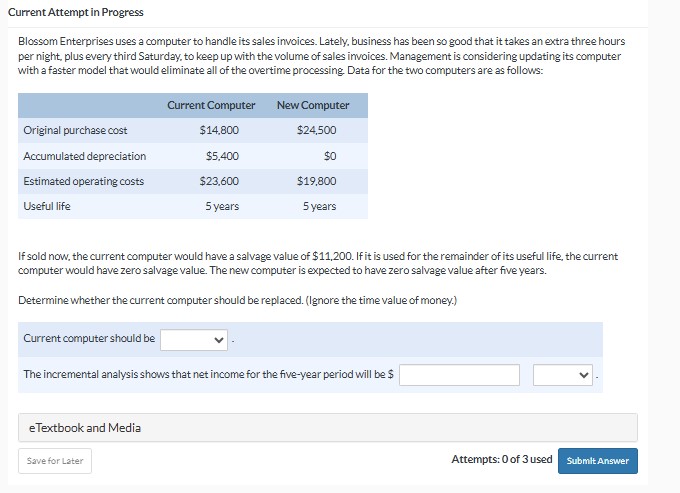Click the 'Original purchase cost' row label
Viewport: 680px width, 493px height.
click(75, 130)
